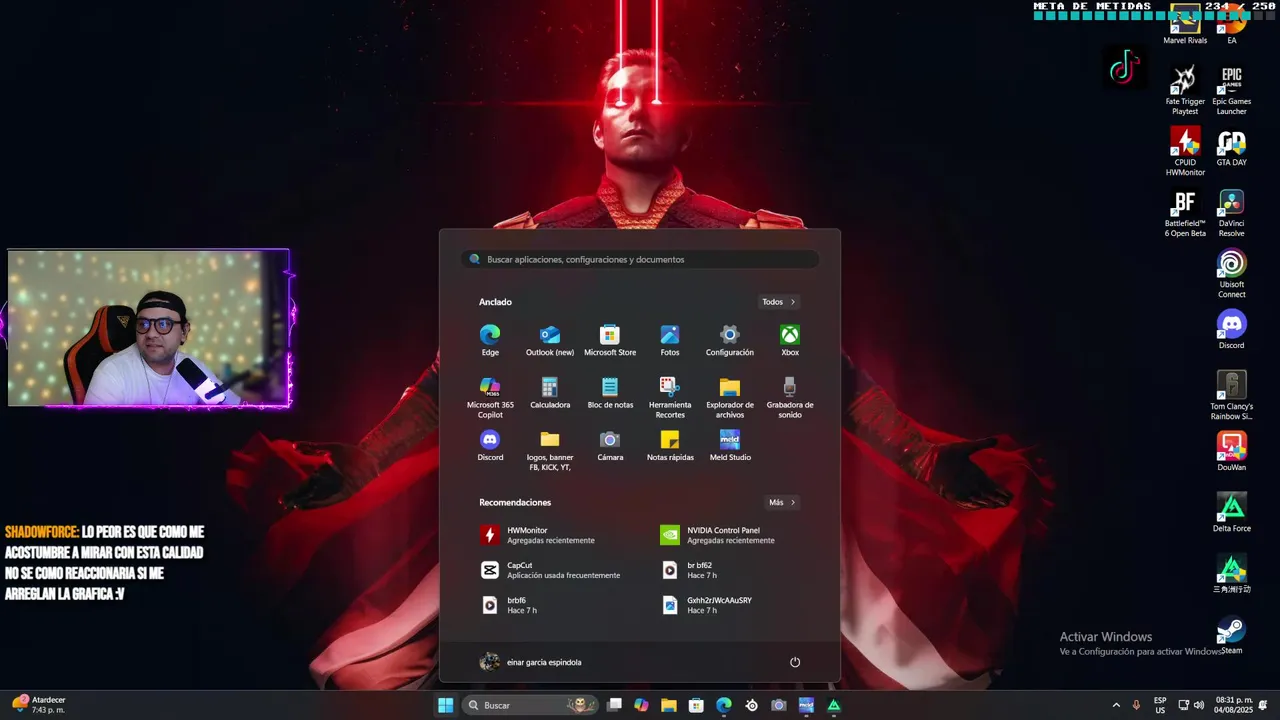Open Microsoft Store from the taskbar
The image size is (1280, 720).
[696, 705]
